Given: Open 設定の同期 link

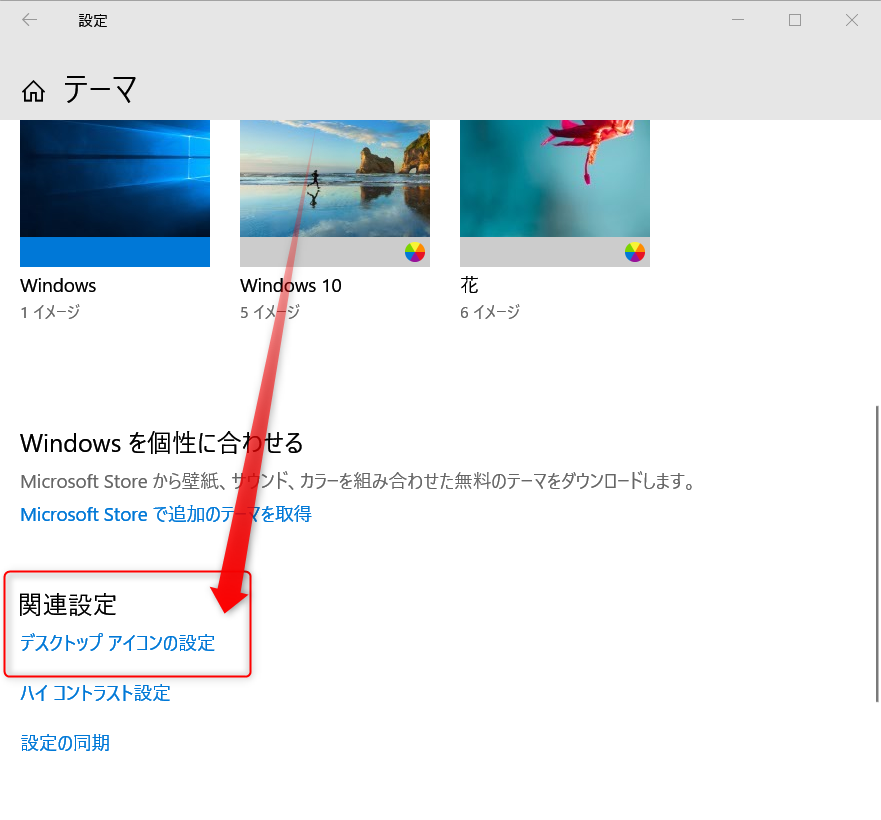Looking at the screenshot, I should (x=65, y=743).
